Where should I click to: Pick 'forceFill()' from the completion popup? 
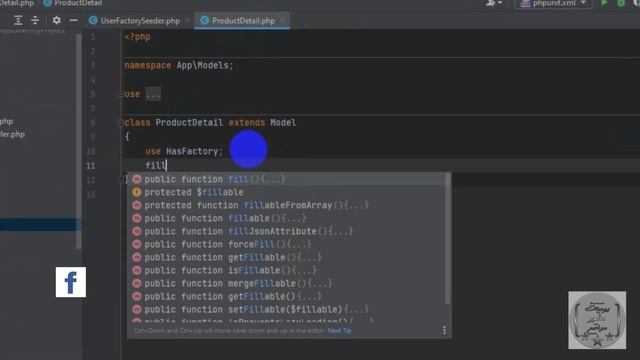pyautogui.click(x=287, y=244)
